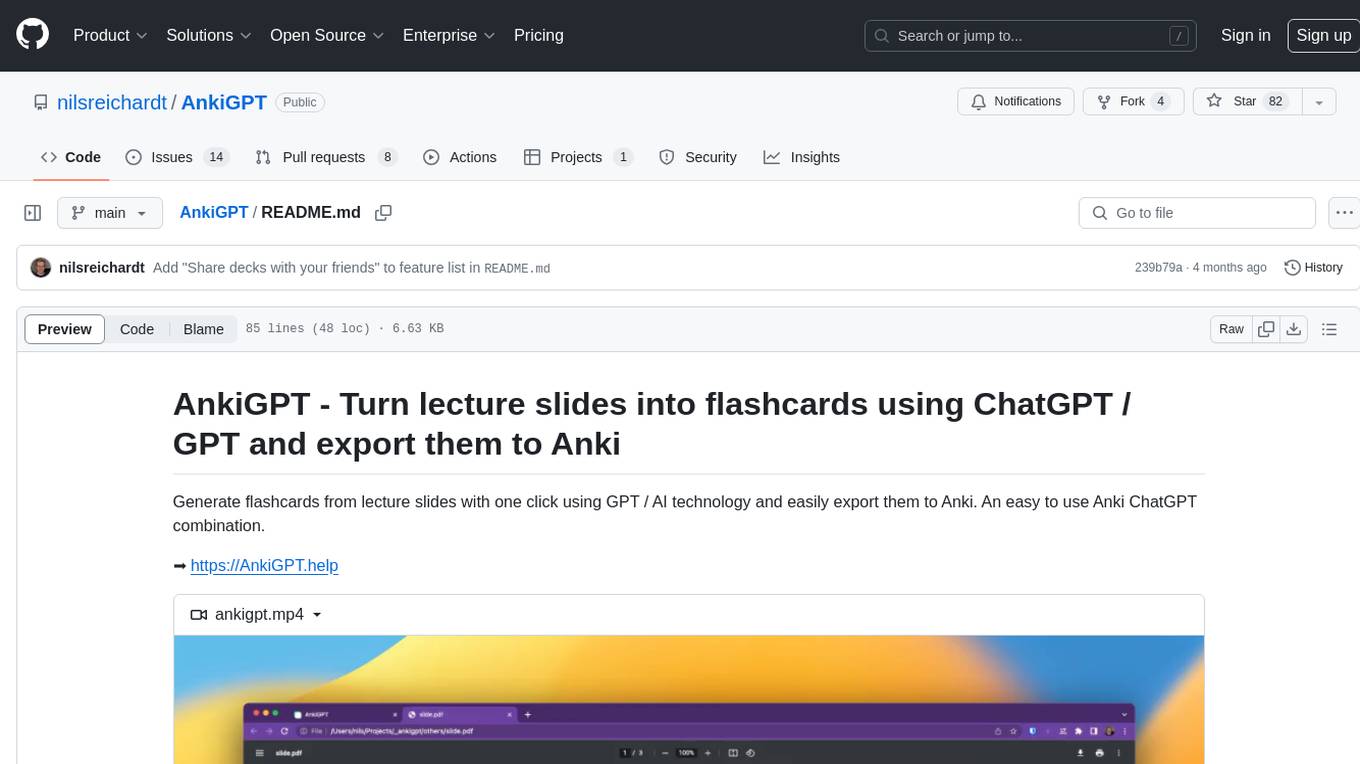This screenshot has height=764, width=1360.
Task: Click the fork count 4
Action: pyautogui.click(x=1160, y=102)
